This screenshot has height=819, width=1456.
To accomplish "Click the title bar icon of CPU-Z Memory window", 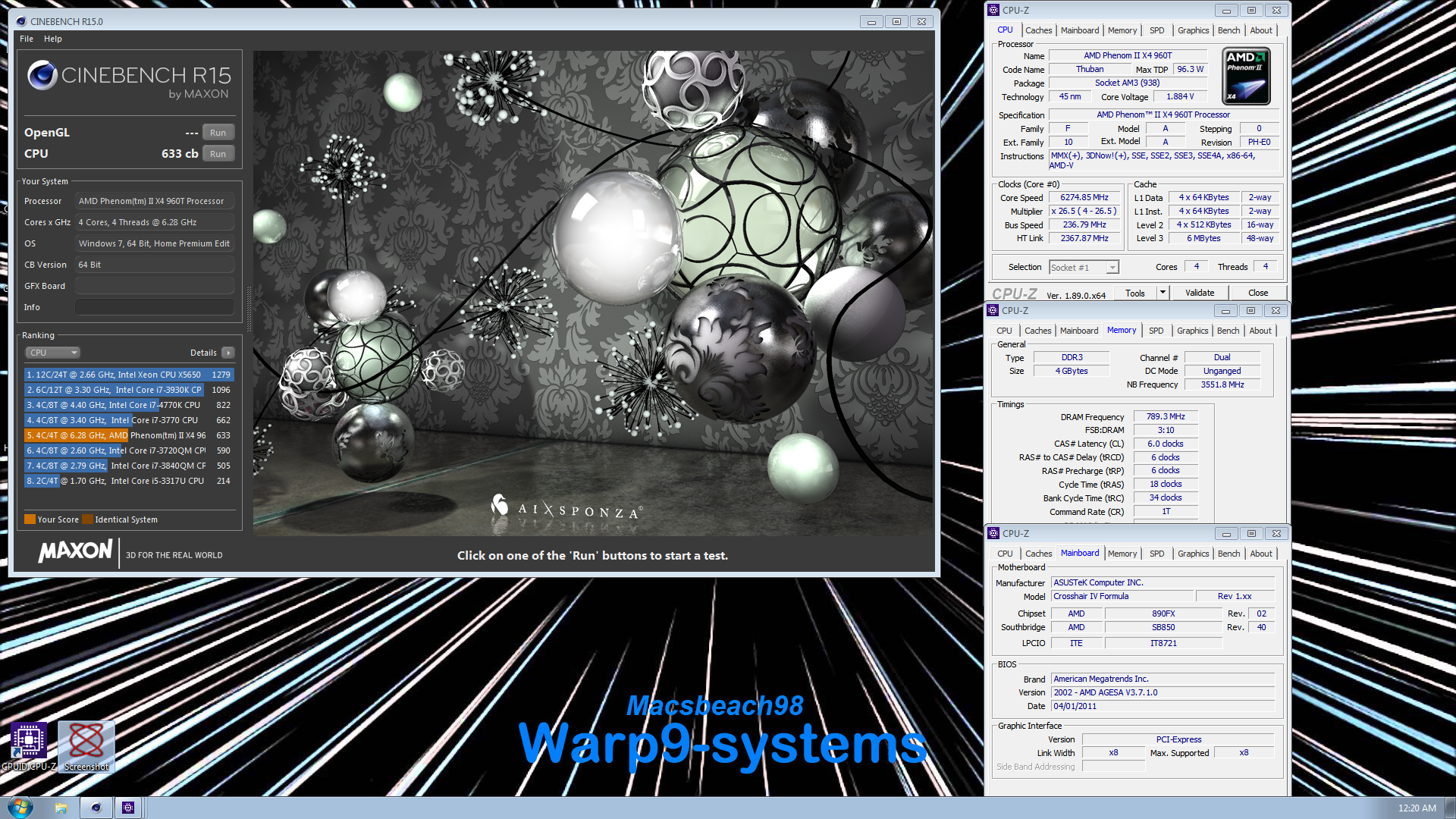I will click(x=993, y=310).
